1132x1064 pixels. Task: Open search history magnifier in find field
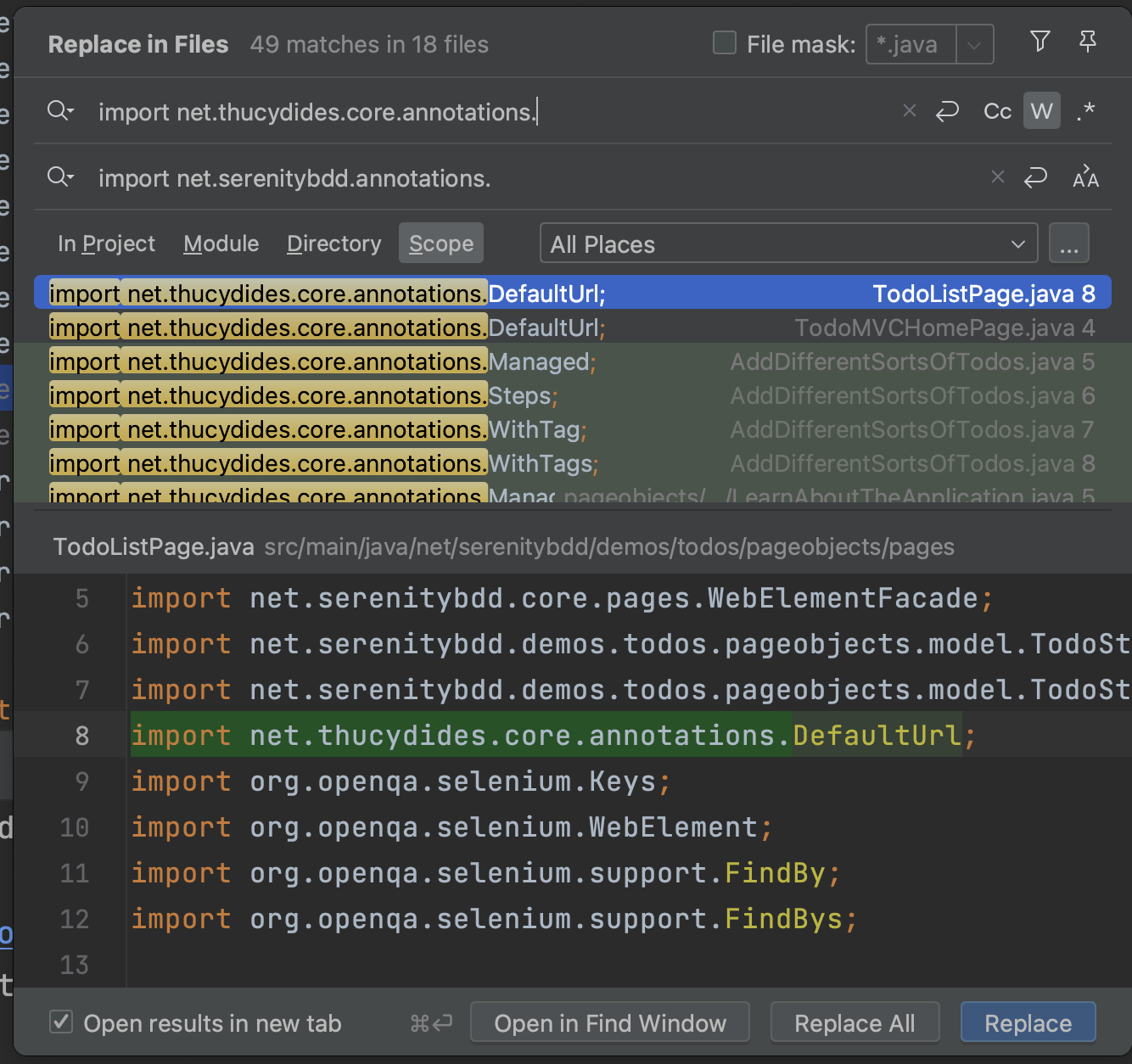click(60, 111)
